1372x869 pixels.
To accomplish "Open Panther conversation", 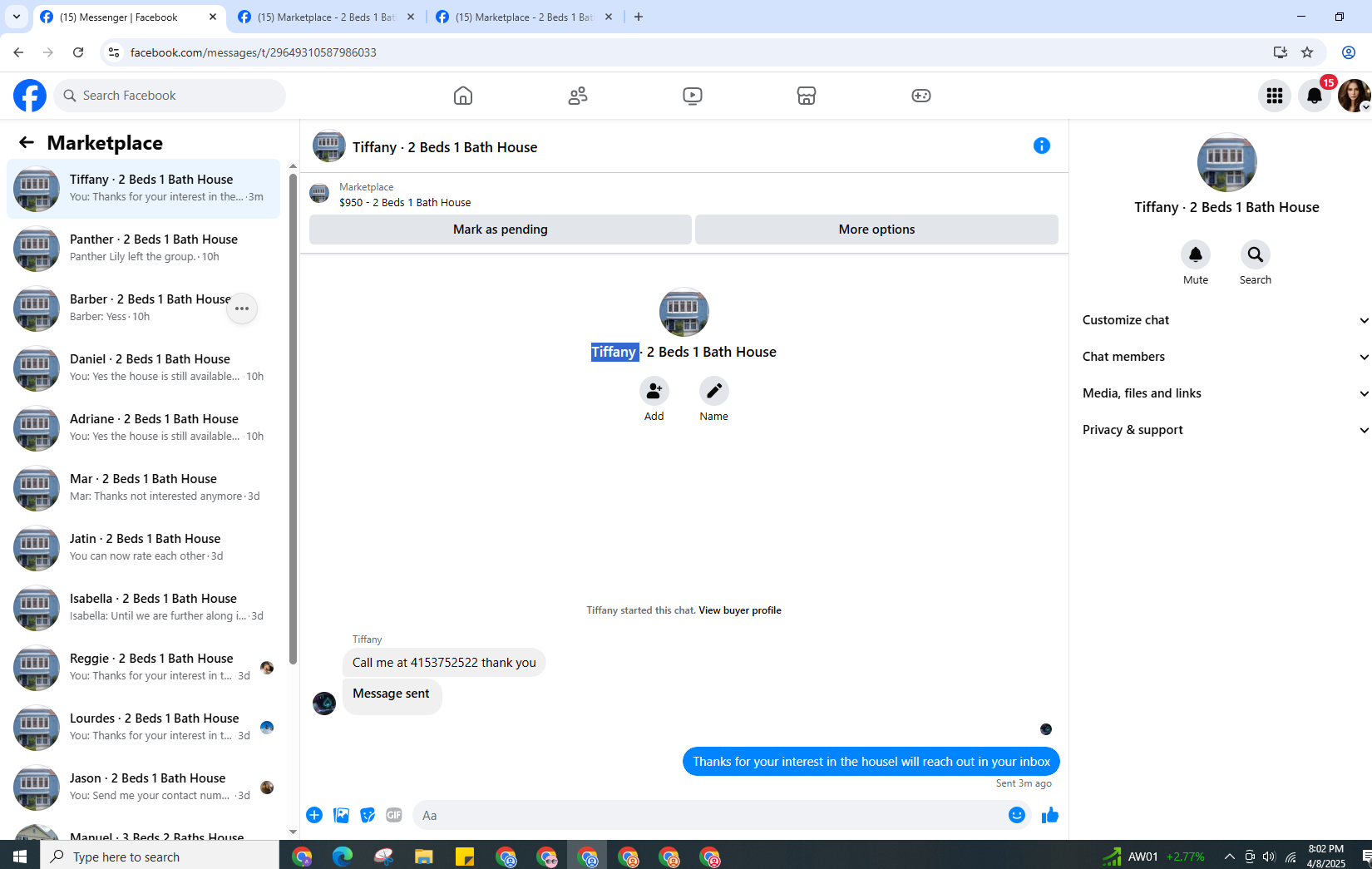I will coord(144,249).
